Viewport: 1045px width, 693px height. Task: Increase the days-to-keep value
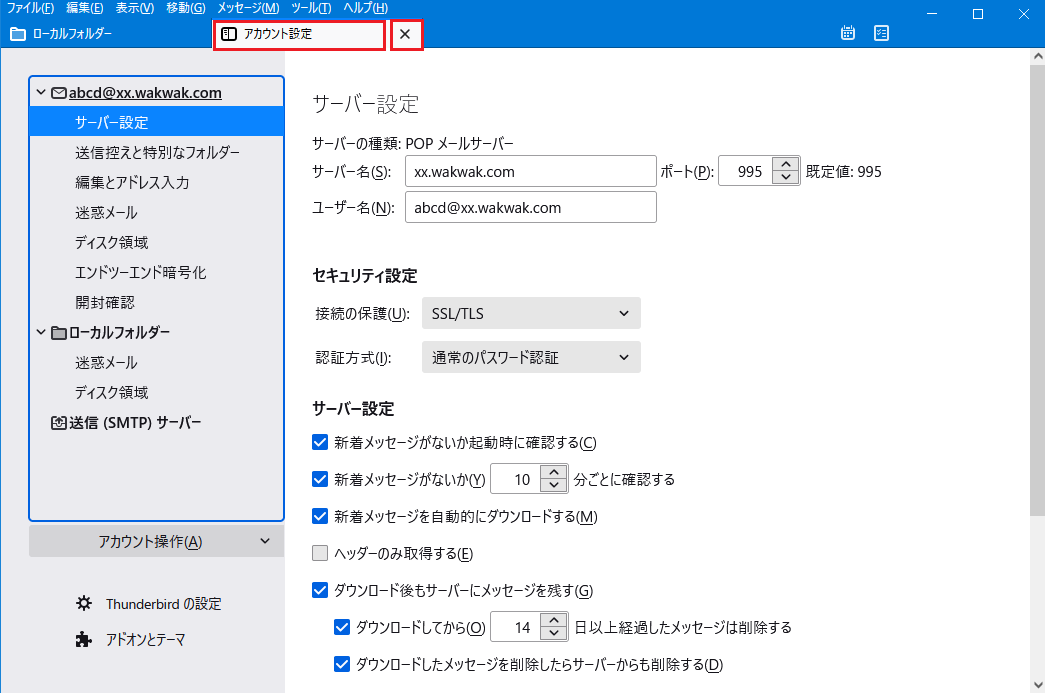(x=554, y=620)
